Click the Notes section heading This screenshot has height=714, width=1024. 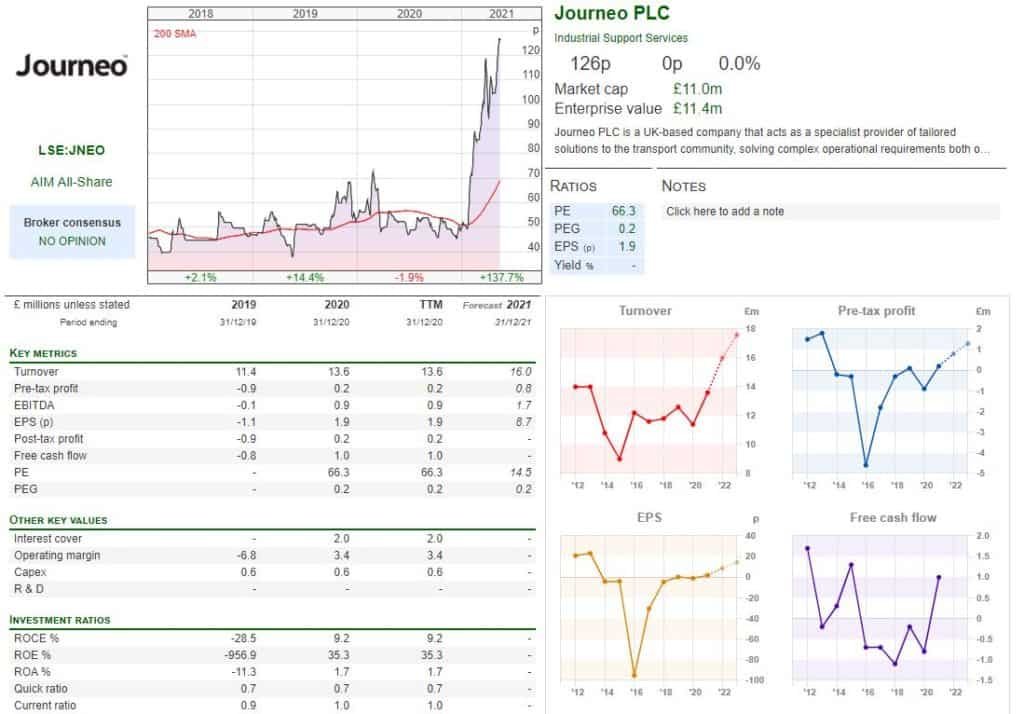pyautogui.click(x=684, y=186)
